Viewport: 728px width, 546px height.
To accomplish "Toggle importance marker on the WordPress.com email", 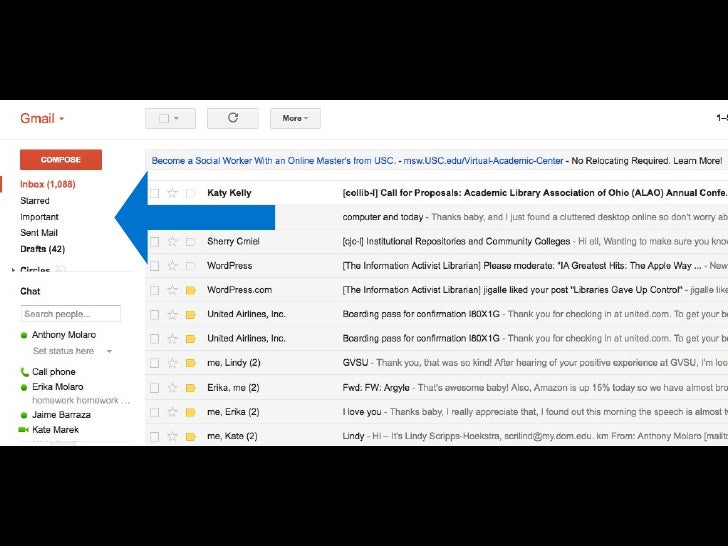I will tap(190, 290).
